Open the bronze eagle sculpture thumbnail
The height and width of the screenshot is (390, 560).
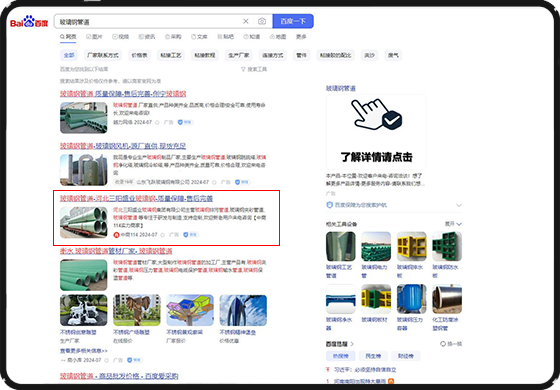tap(137, 310)
